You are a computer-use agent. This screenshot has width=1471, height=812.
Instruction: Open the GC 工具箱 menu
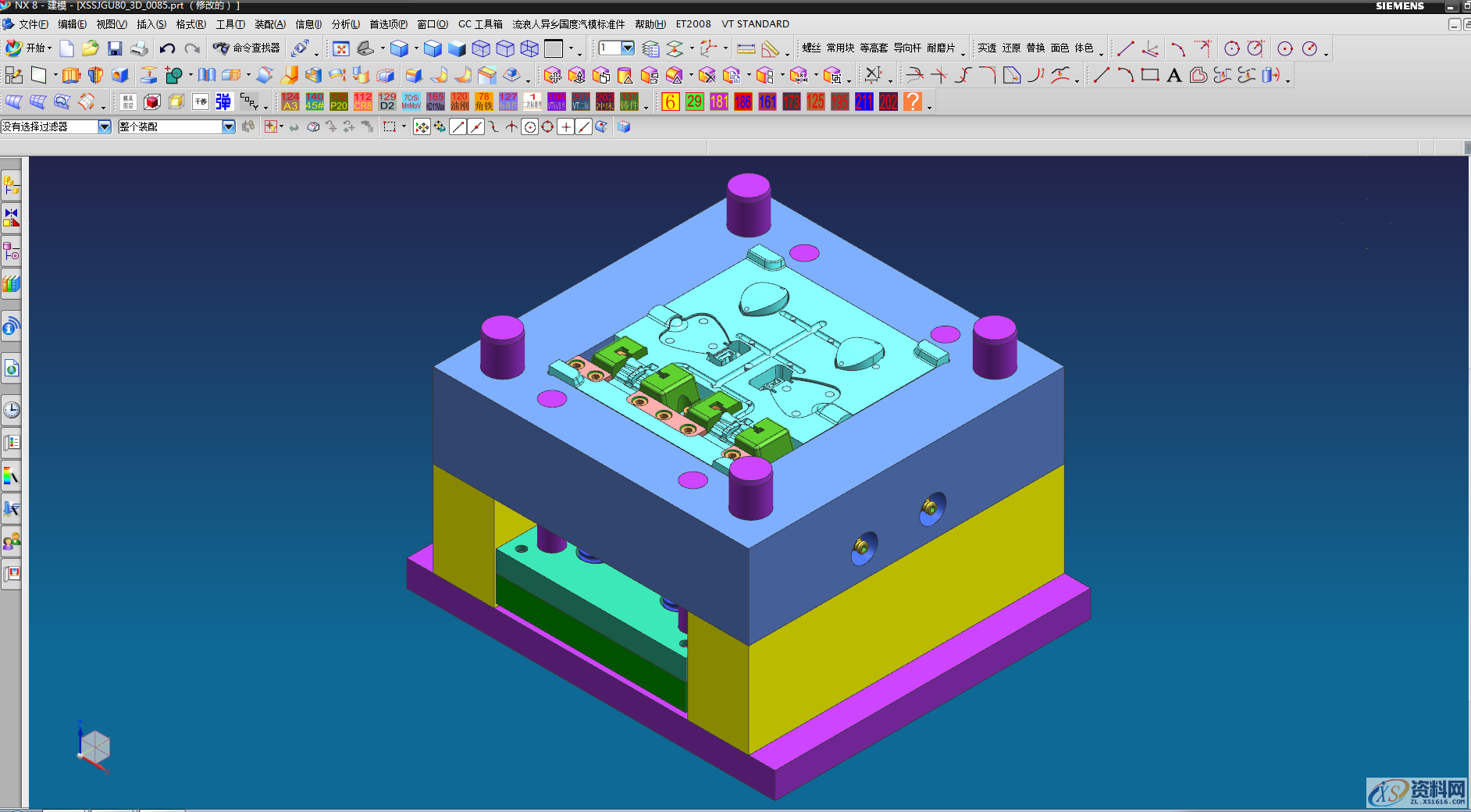pyautogui.click(x=480, y=24)
